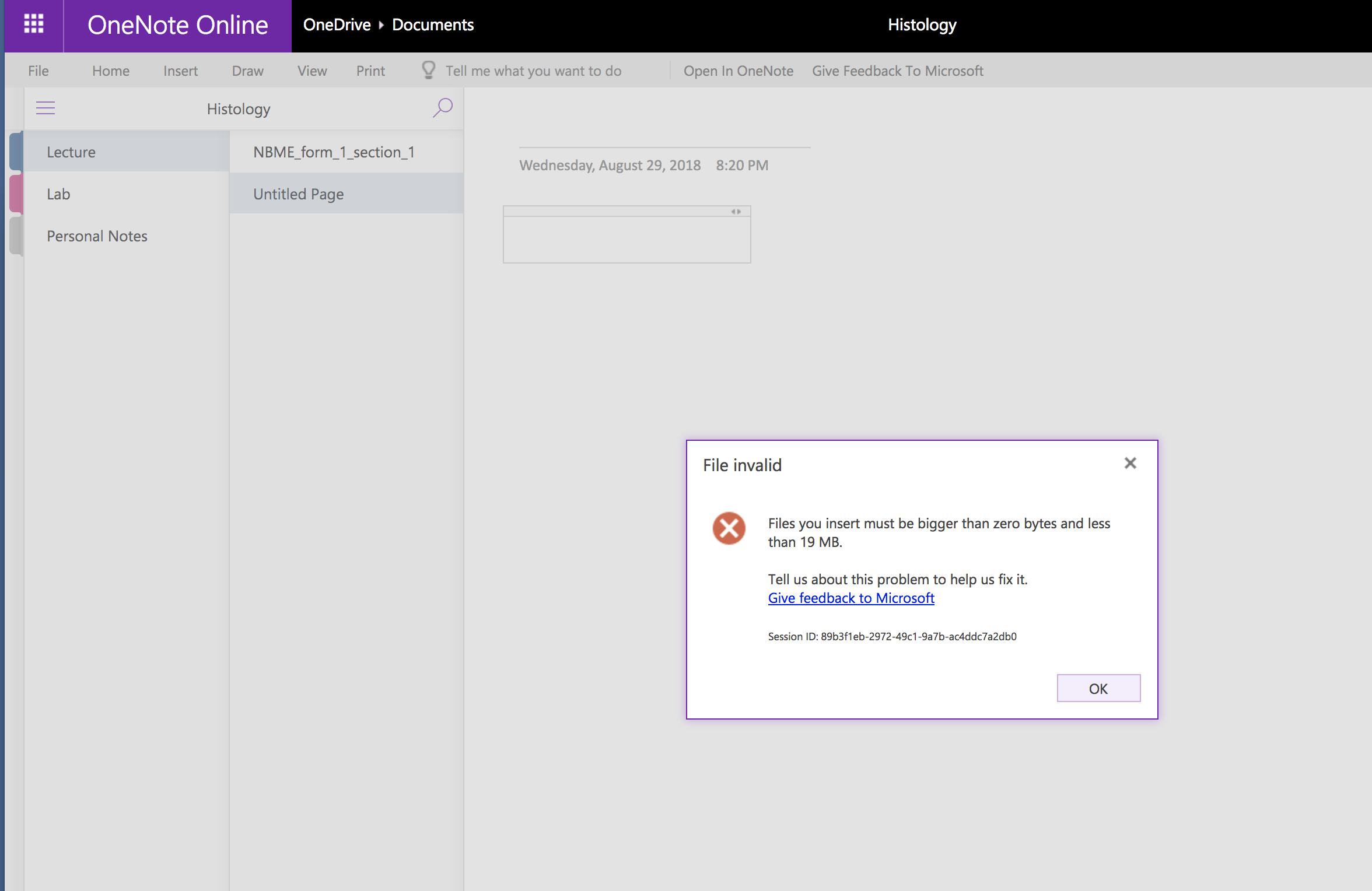Open the app launcher waffle icon
The image size is (1372, 891).
pyautogui.click(x=34, y=24)
